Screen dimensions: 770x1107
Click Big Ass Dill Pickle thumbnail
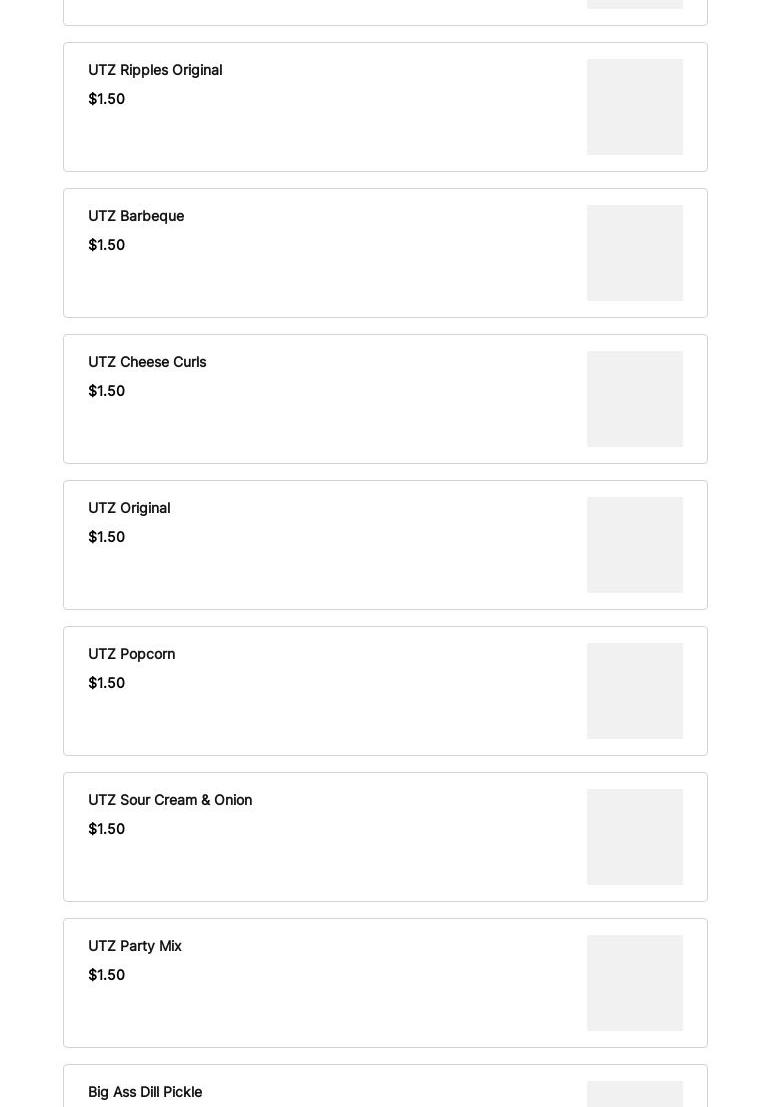634,1094
